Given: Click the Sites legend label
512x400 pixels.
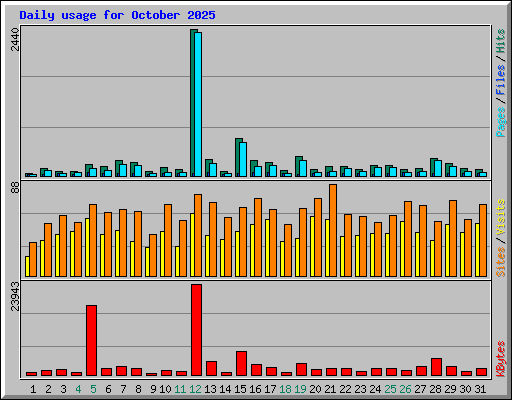Looking at the screenshot, I should click(501, 262).
